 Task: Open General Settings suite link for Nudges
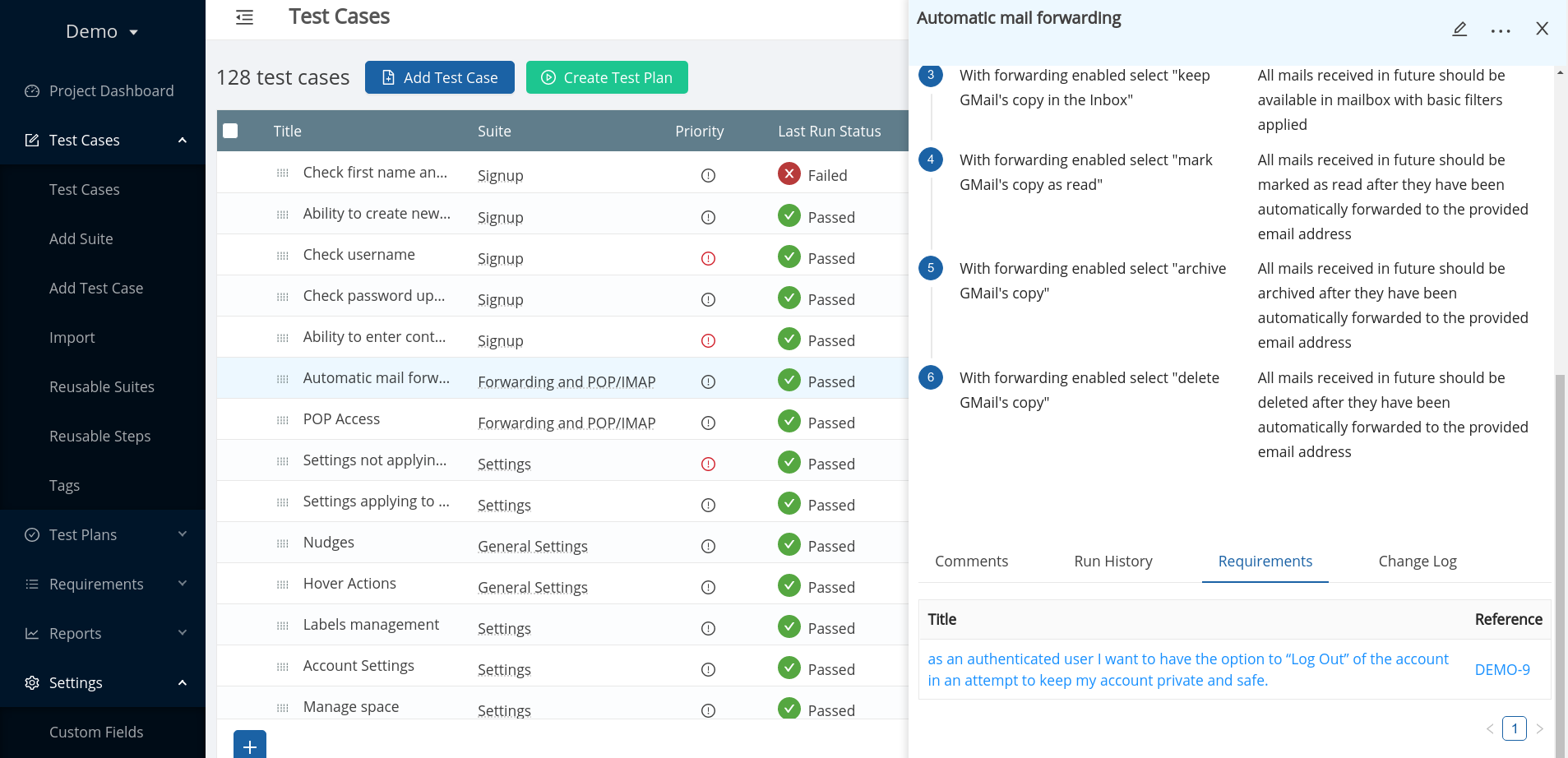(x=533, y=547)
